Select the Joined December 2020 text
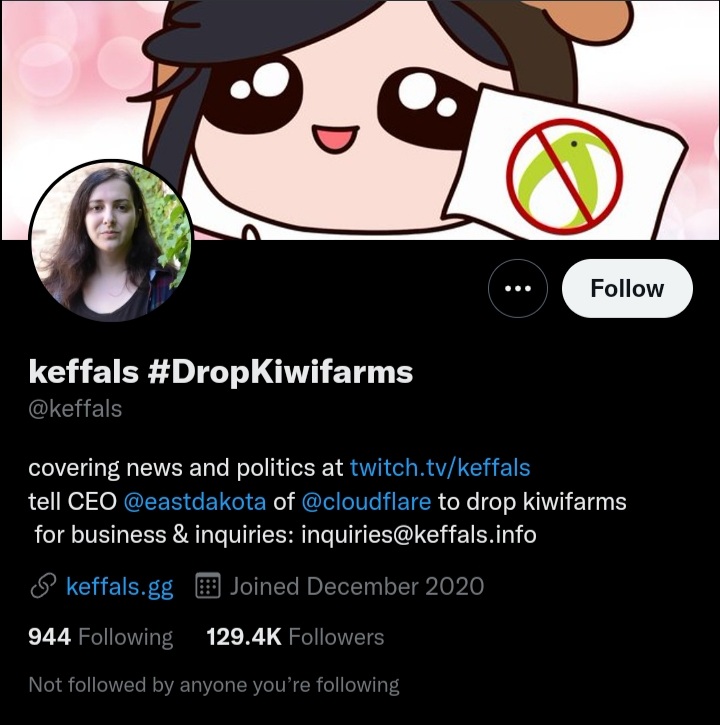Image resolution: width=720 pixels, height=725 pixels. (357, 586)
